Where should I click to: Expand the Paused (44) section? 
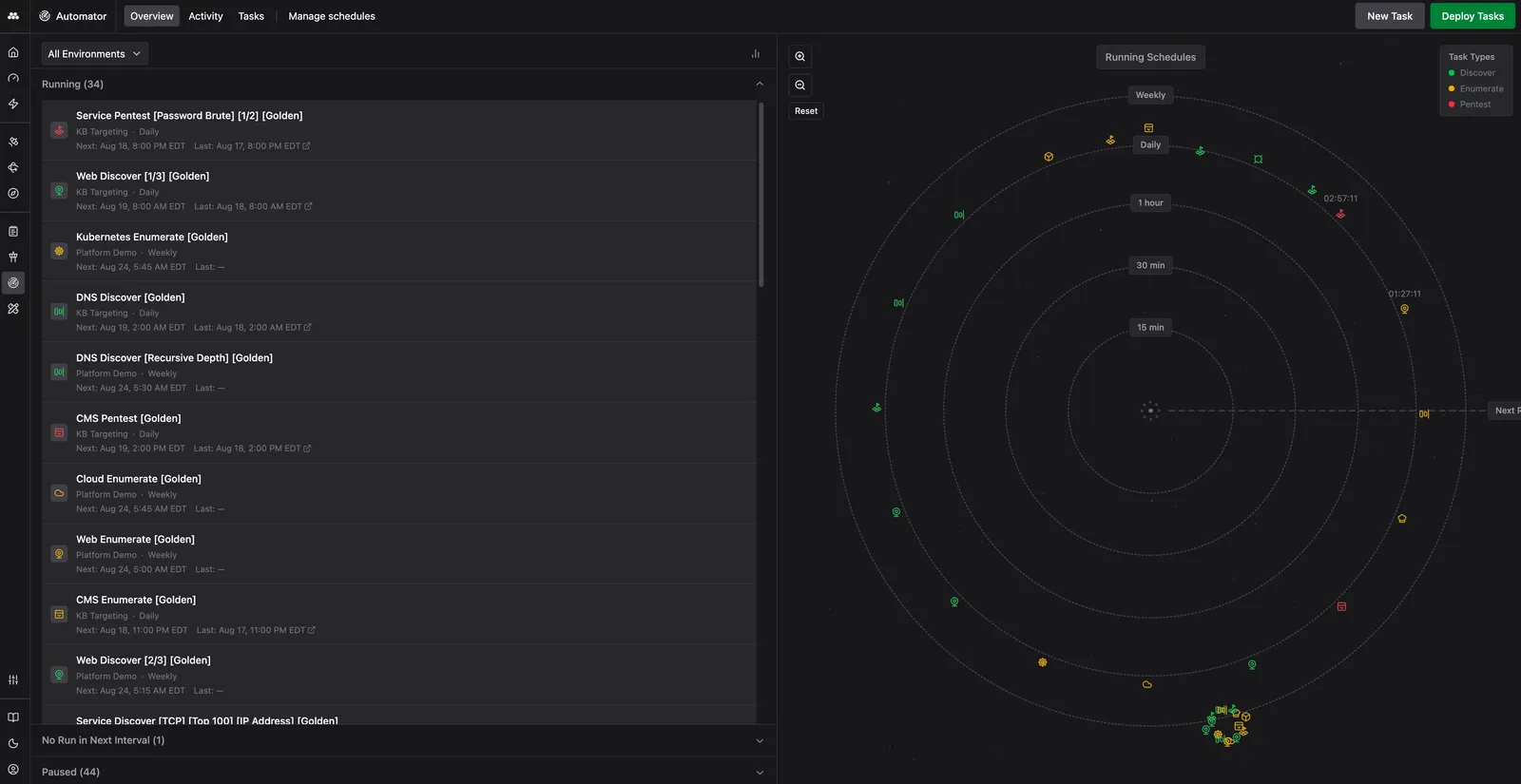coord(402,772)
